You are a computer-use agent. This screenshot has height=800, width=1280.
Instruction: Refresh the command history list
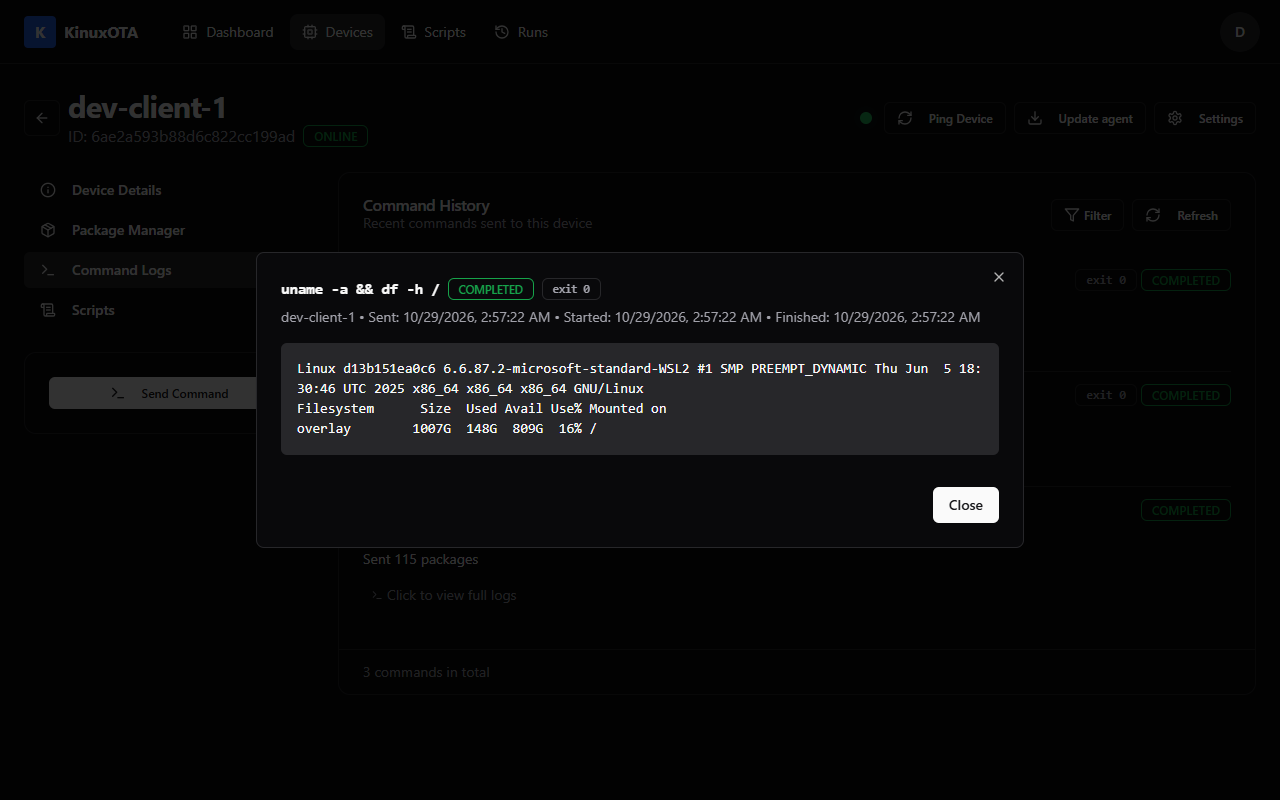pos(1181,215)
